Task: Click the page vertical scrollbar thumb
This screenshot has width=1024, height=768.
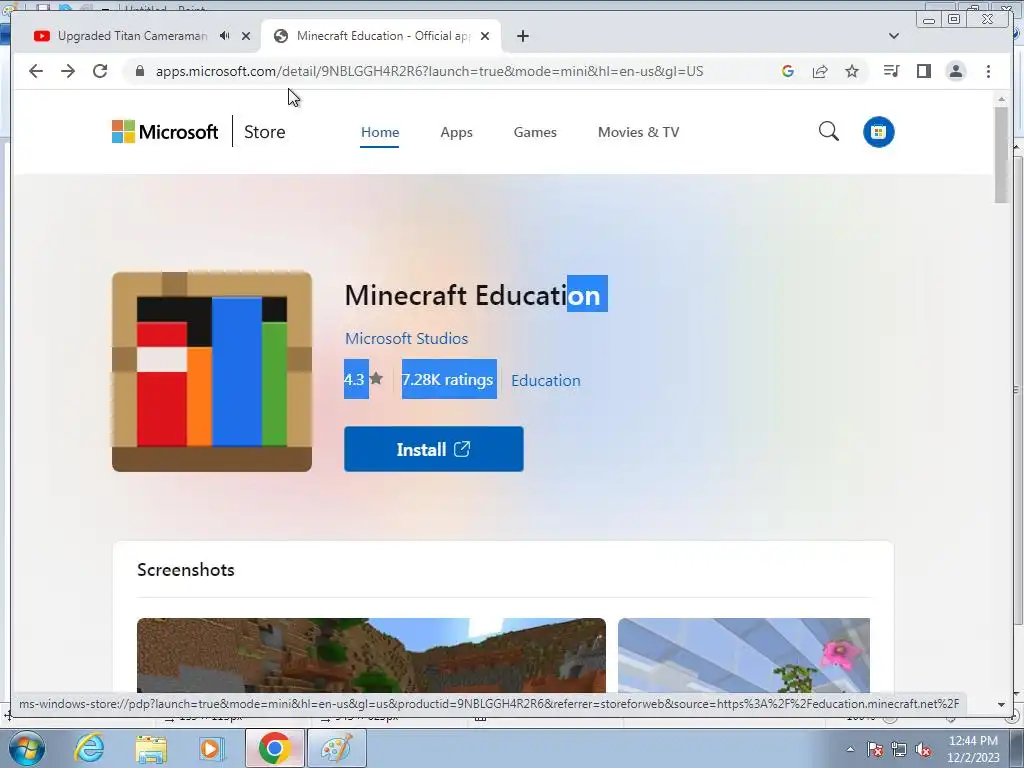Action: pos(1001,154)
